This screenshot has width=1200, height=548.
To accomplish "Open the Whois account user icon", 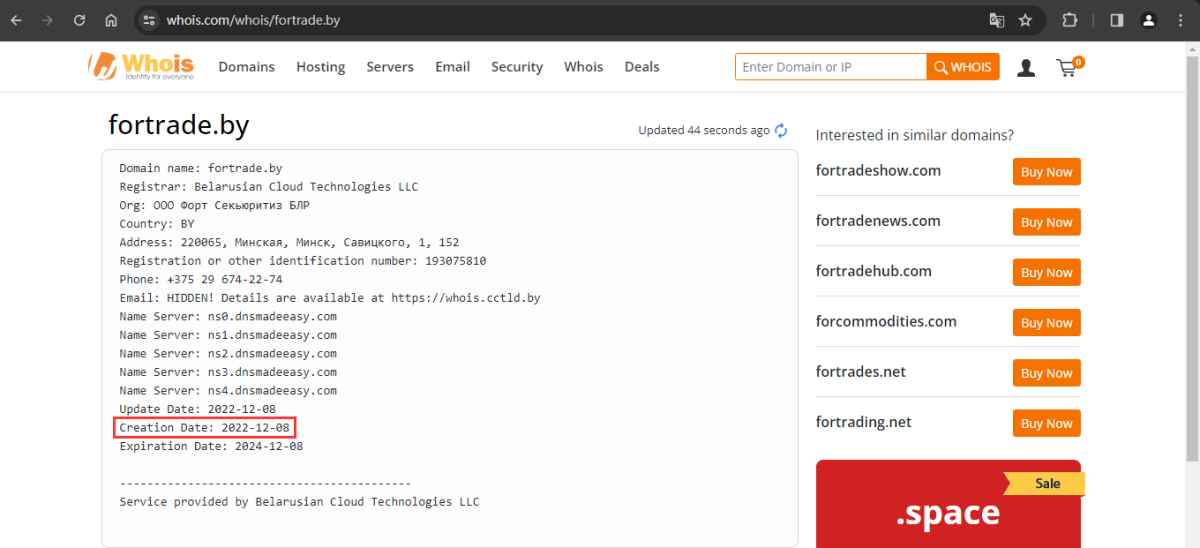I will tap(1026, 67).
